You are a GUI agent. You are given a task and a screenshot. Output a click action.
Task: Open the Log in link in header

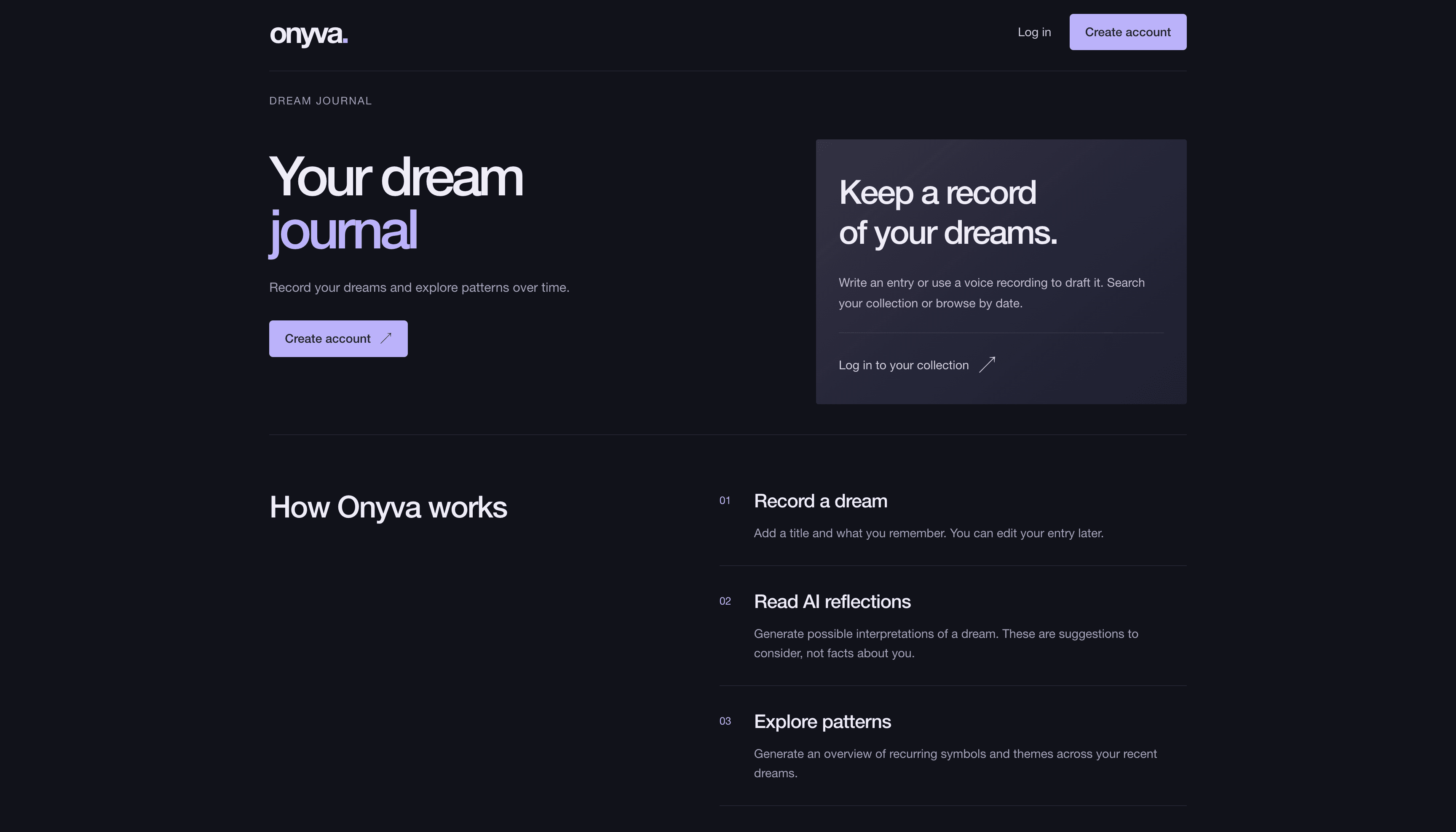click(x=1033, y=32)
